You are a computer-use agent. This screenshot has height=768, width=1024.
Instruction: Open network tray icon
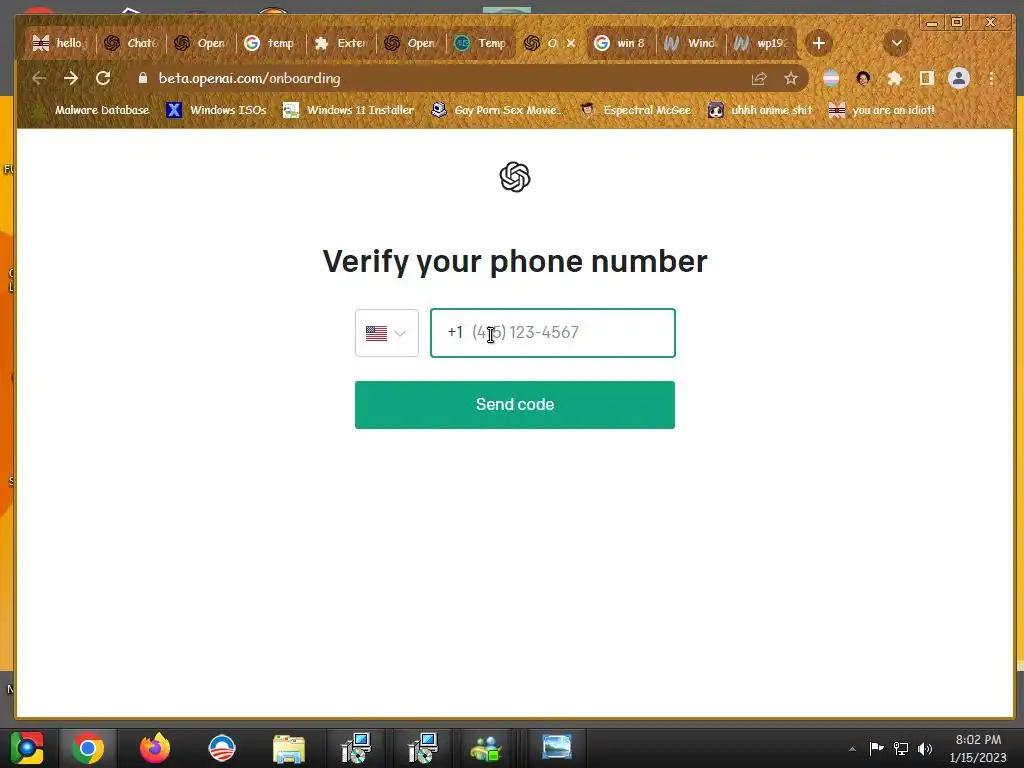click(901, 749)
